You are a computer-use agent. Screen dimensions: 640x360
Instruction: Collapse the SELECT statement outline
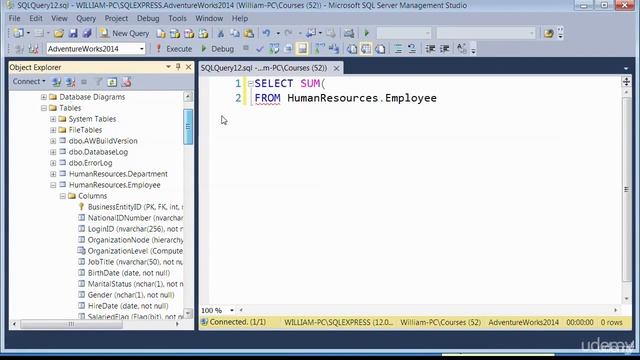point(250,84)
